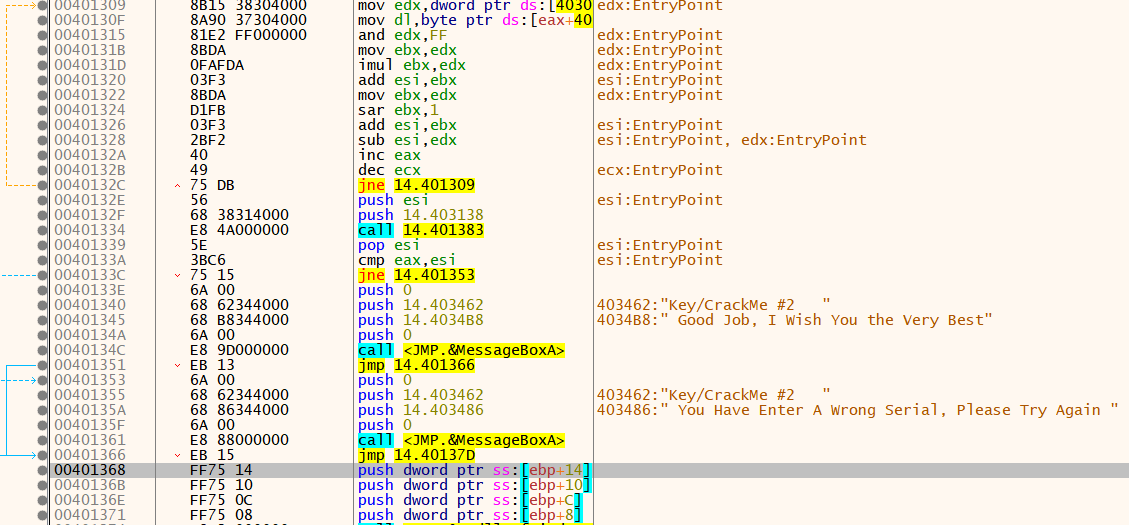The height and width of the screenshot is (525, 1129).
Task: Toggle breakpoint dot beside address 0040133A
Action: pyautogui.click(x=42, y=260)
